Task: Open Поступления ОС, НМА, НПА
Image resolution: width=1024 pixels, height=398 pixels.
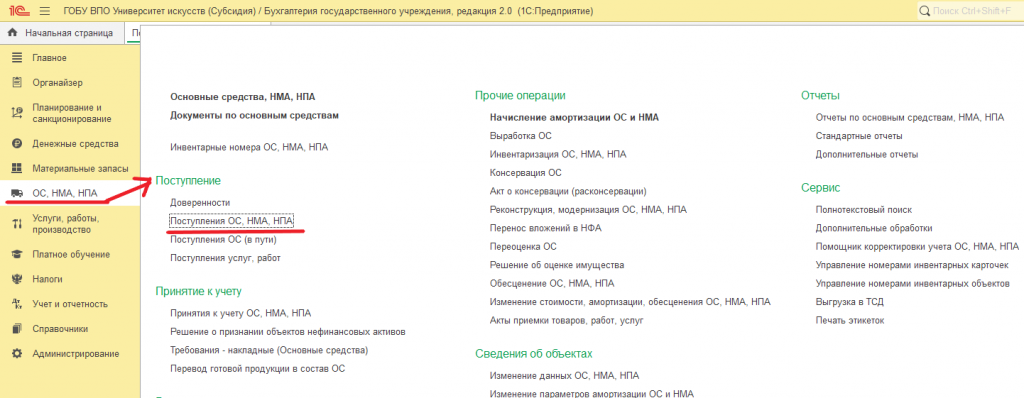Action: click(232, 222)
